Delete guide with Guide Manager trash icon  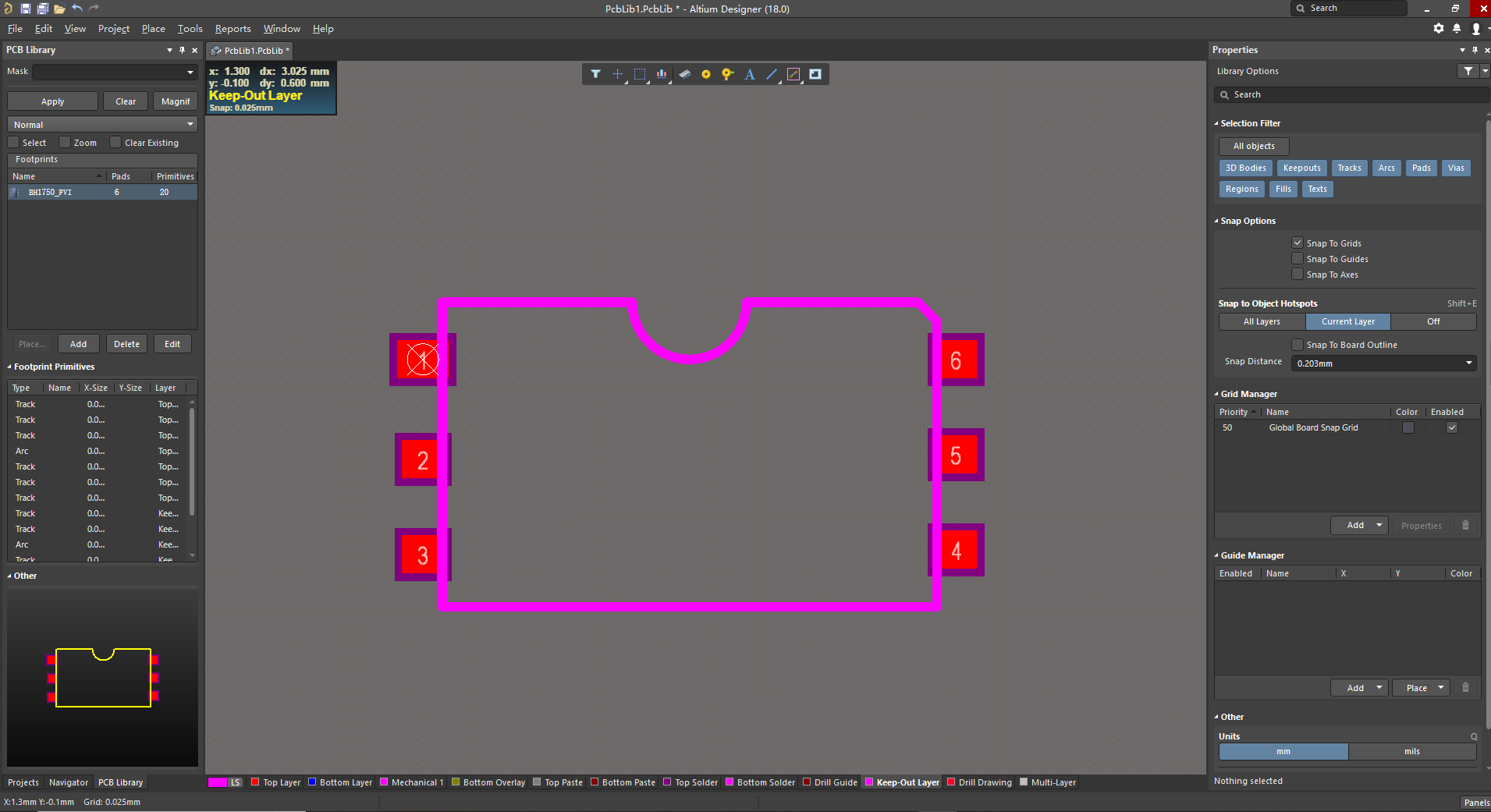[x=1465, y=687]
